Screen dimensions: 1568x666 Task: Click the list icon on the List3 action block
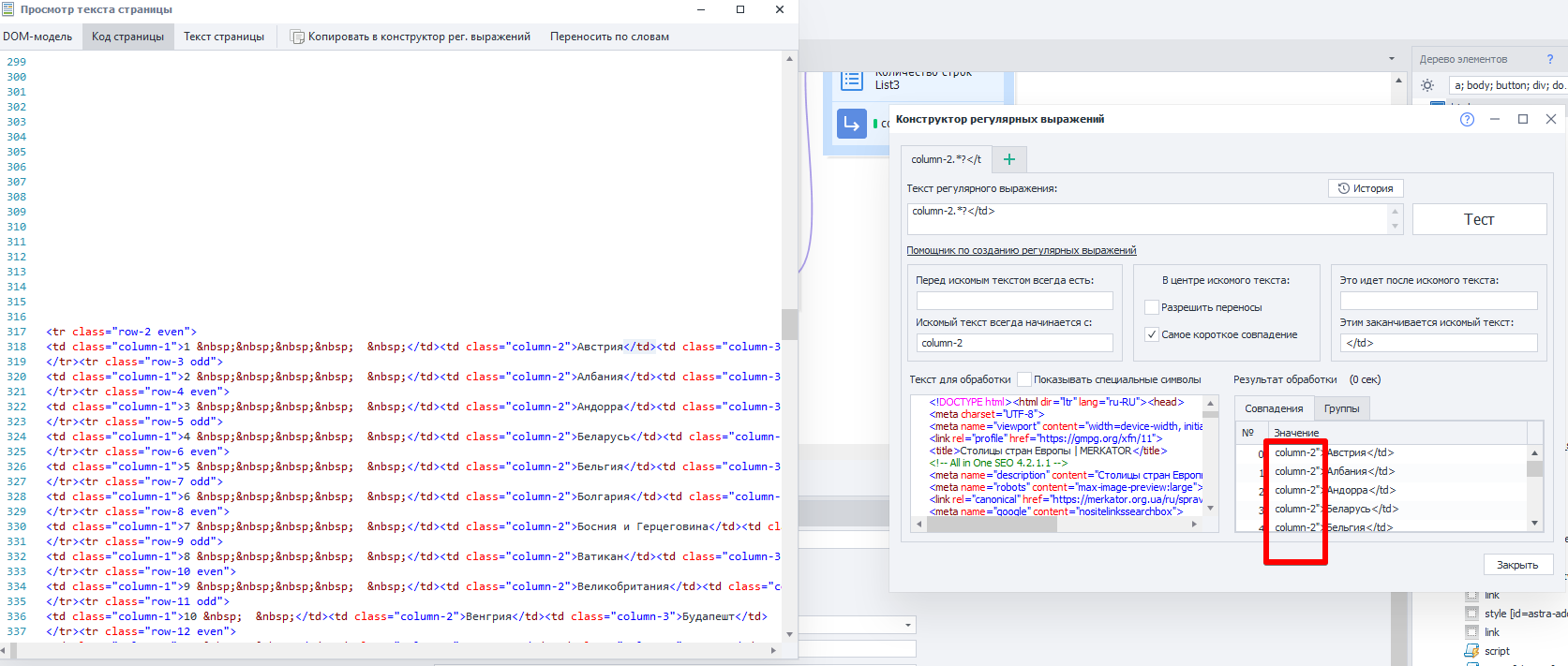click(x=852, y=81)
